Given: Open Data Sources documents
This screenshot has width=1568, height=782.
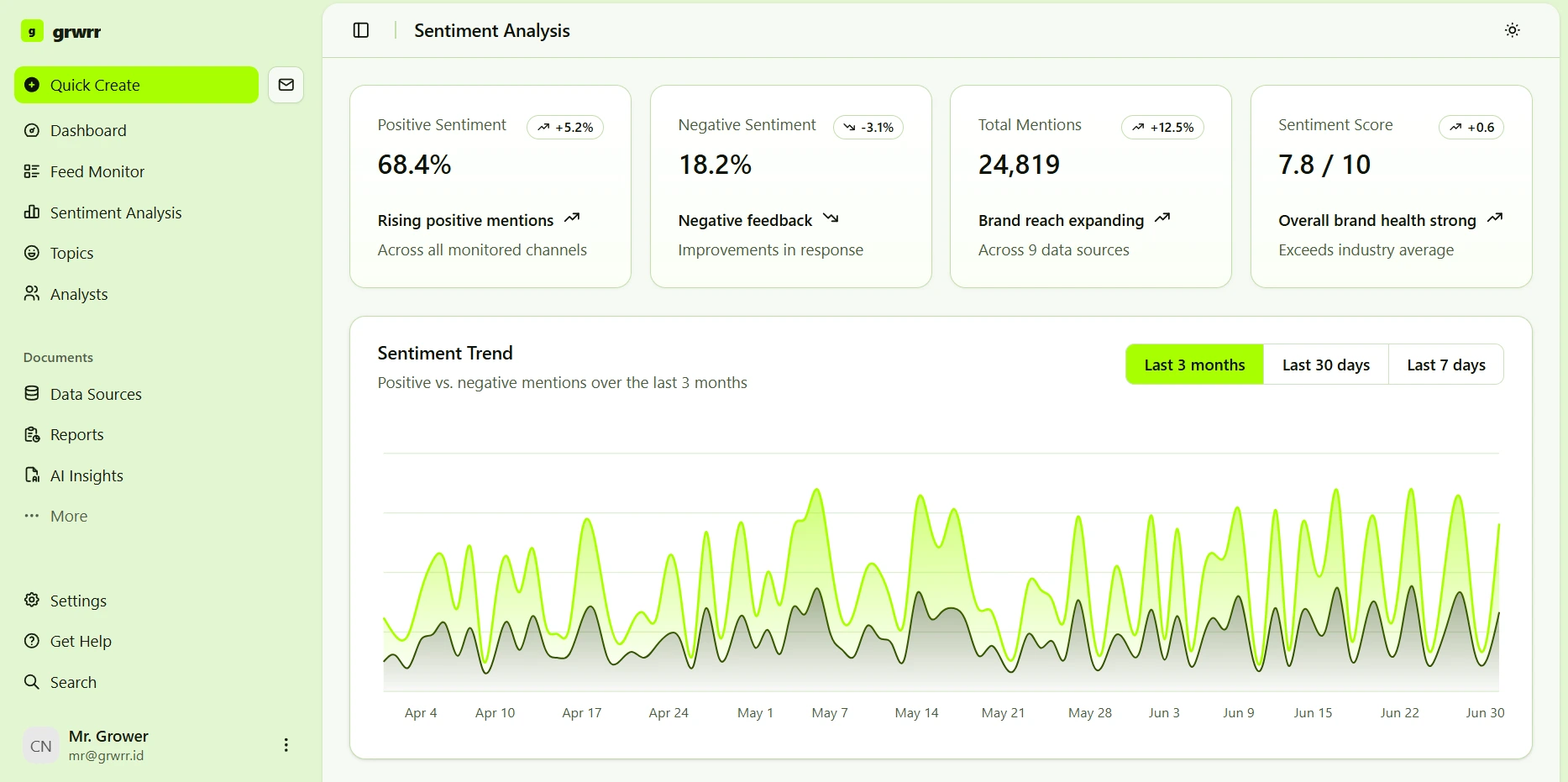Looking at the screenshot, I should (95, 394).
